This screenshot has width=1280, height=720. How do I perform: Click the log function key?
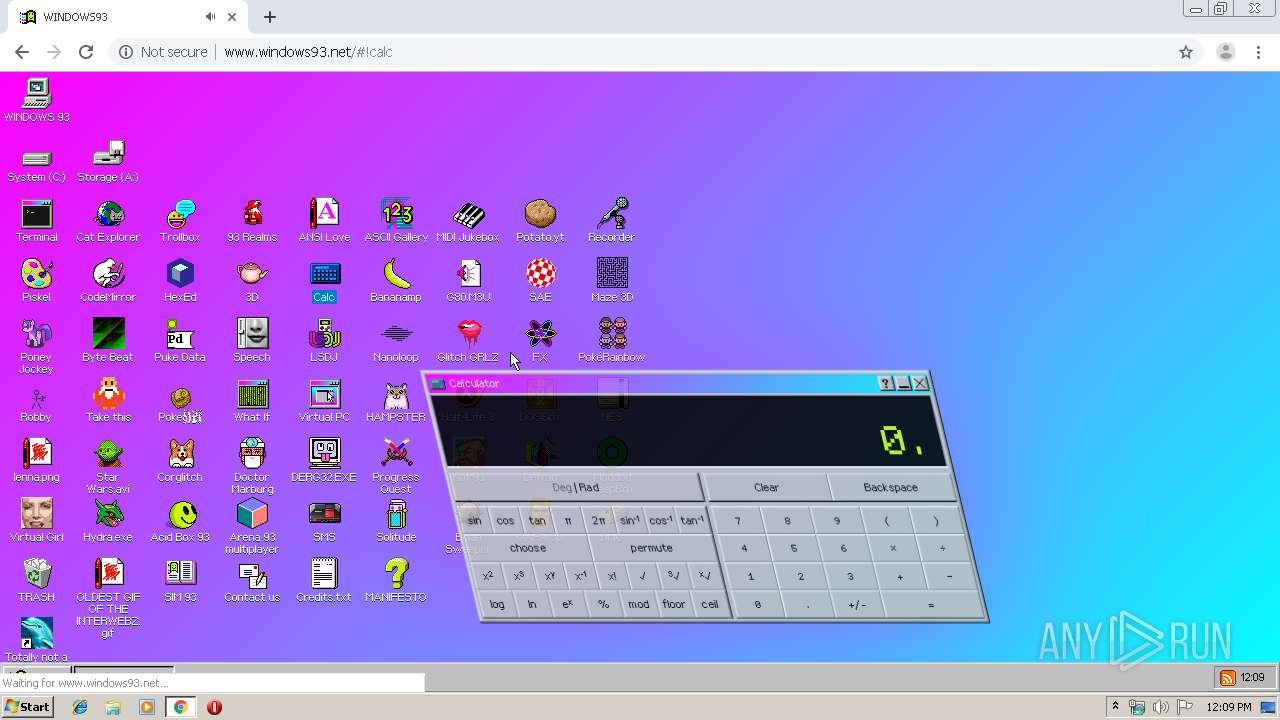(497, 604)
